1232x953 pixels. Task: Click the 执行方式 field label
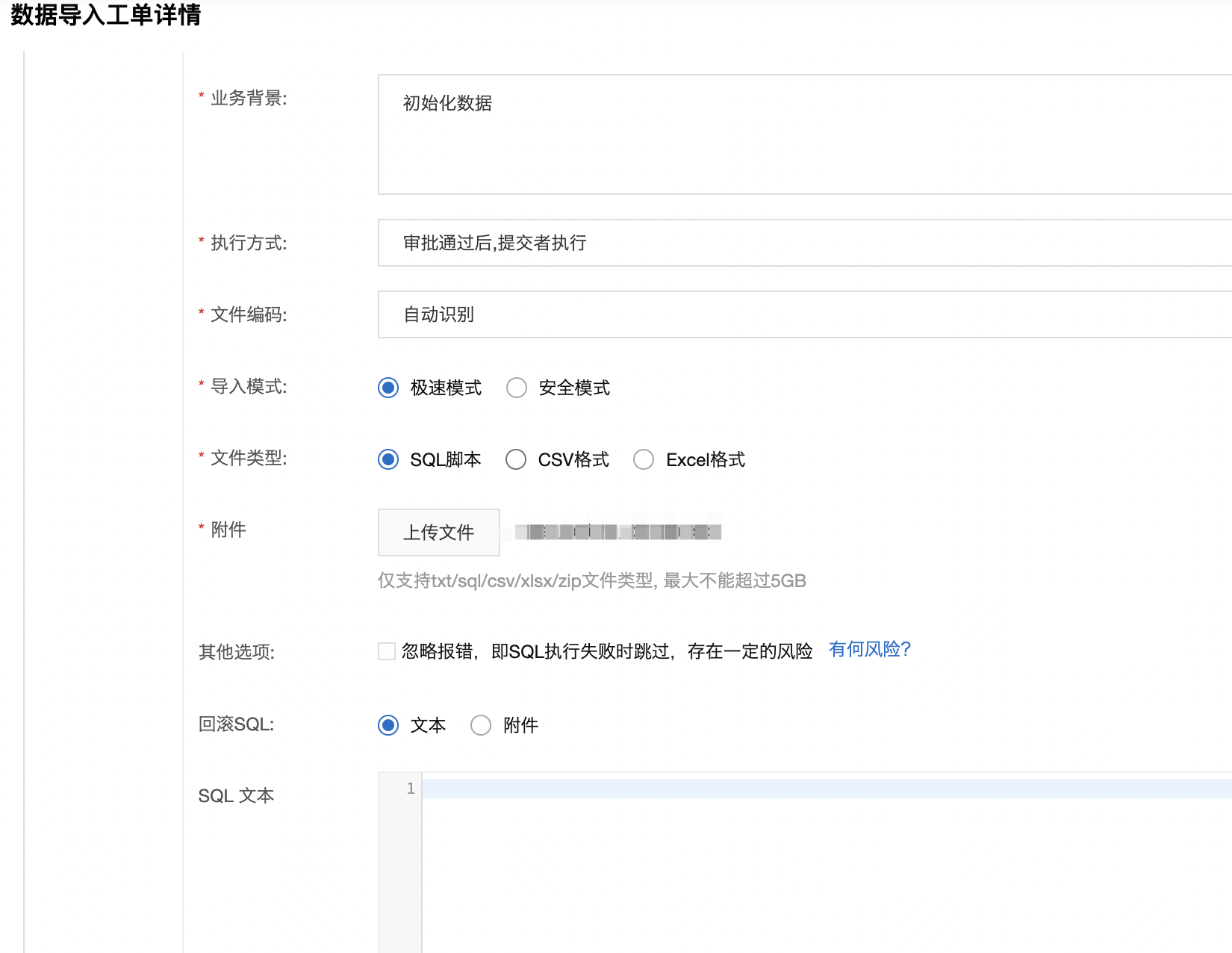tap(249, 243)
